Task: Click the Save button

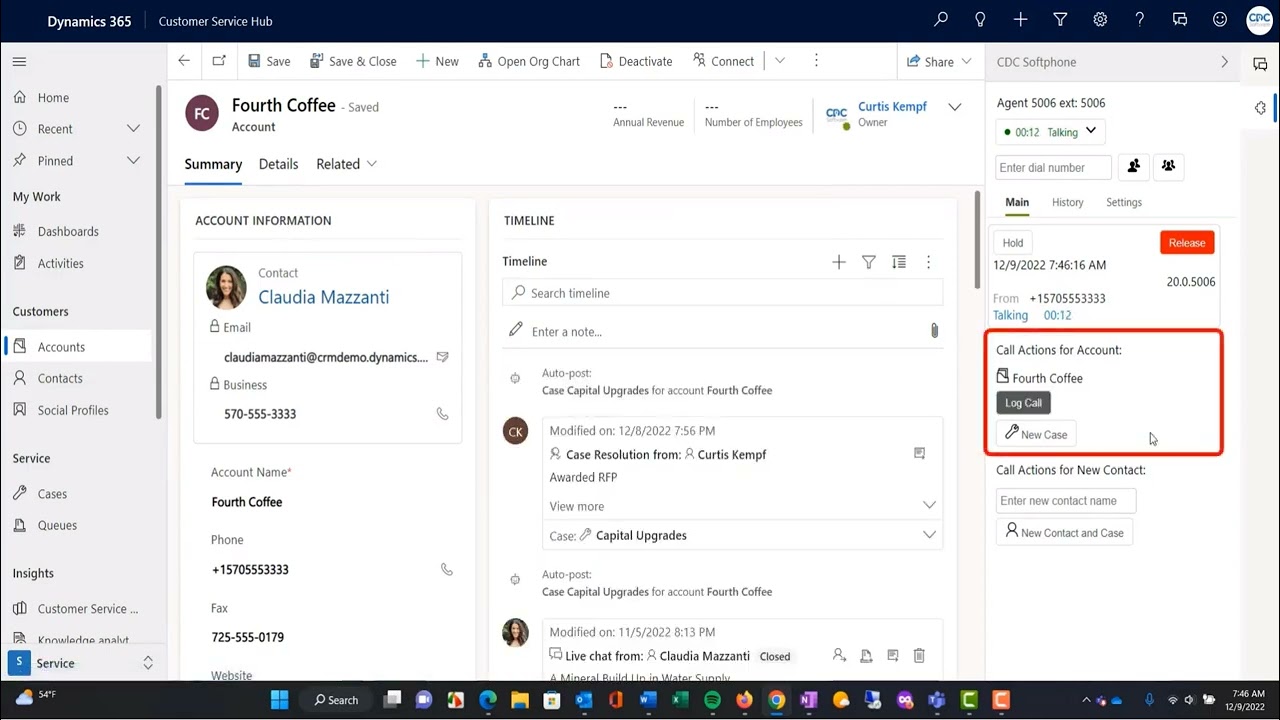Action: click(x=269, y=61)
